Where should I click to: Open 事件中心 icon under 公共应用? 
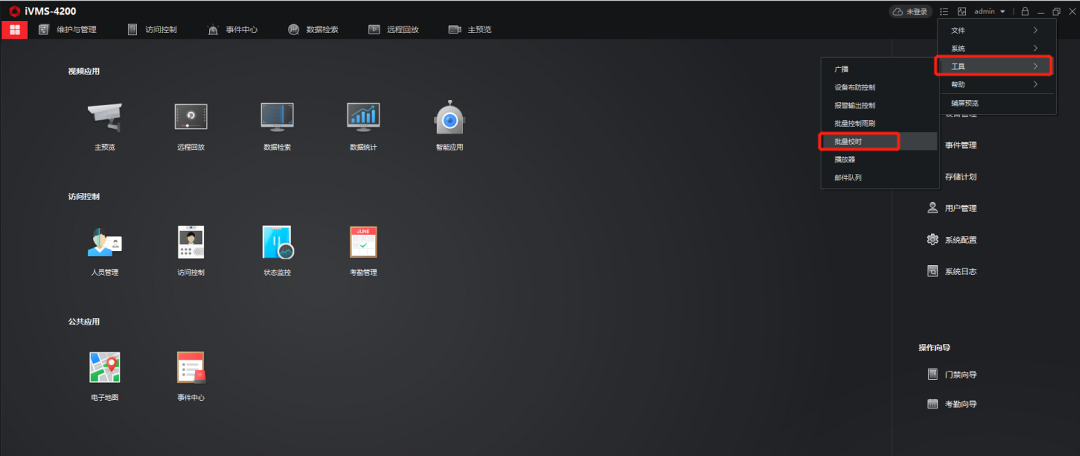click(x=191, y=368)
